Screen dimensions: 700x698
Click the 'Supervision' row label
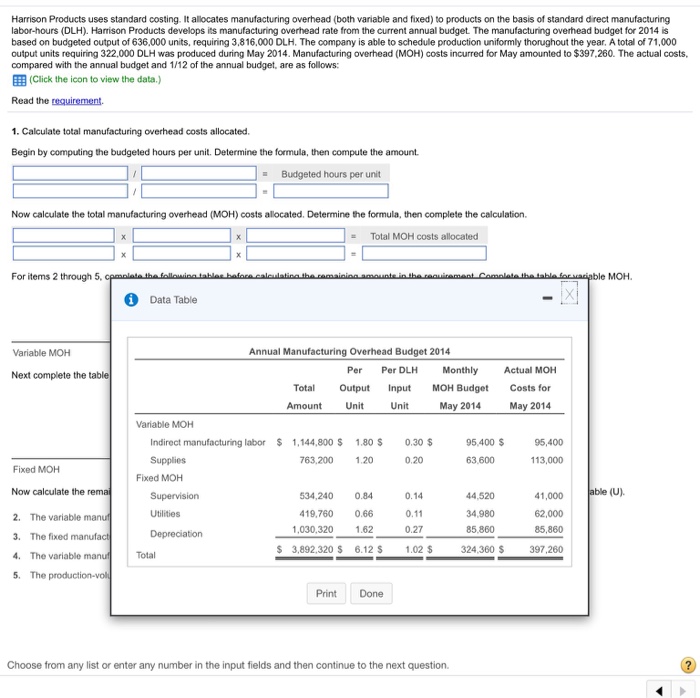pos(175,496)
